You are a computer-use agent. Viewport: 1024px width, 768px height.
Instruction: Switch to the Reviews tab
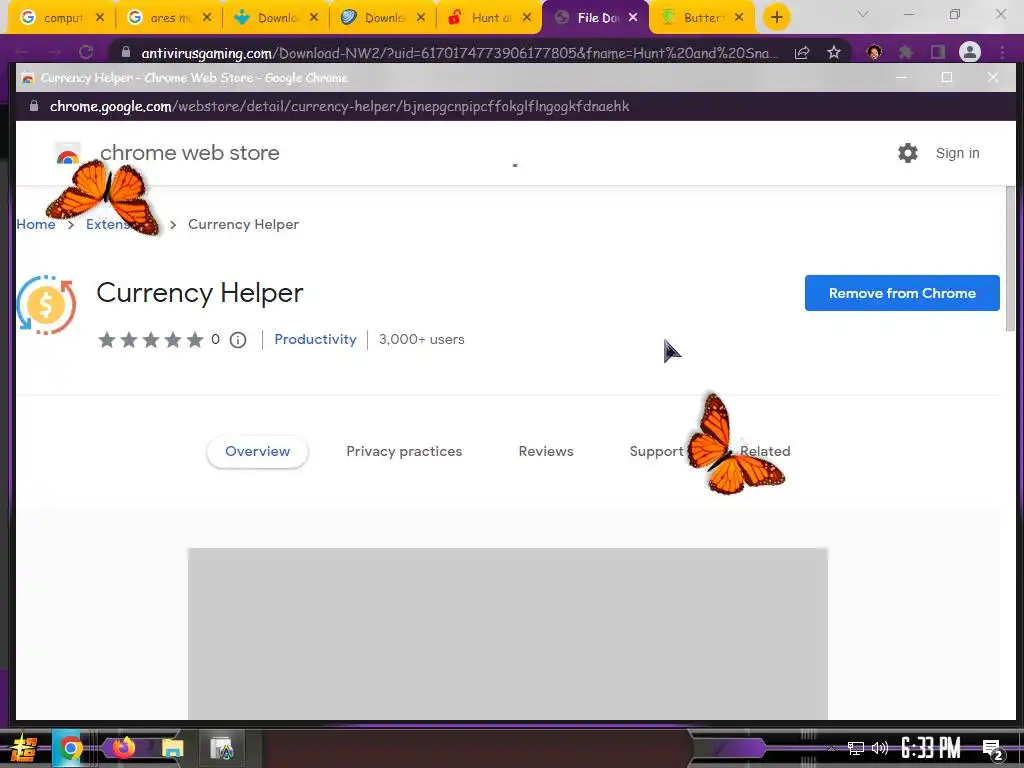pos(546,451)
